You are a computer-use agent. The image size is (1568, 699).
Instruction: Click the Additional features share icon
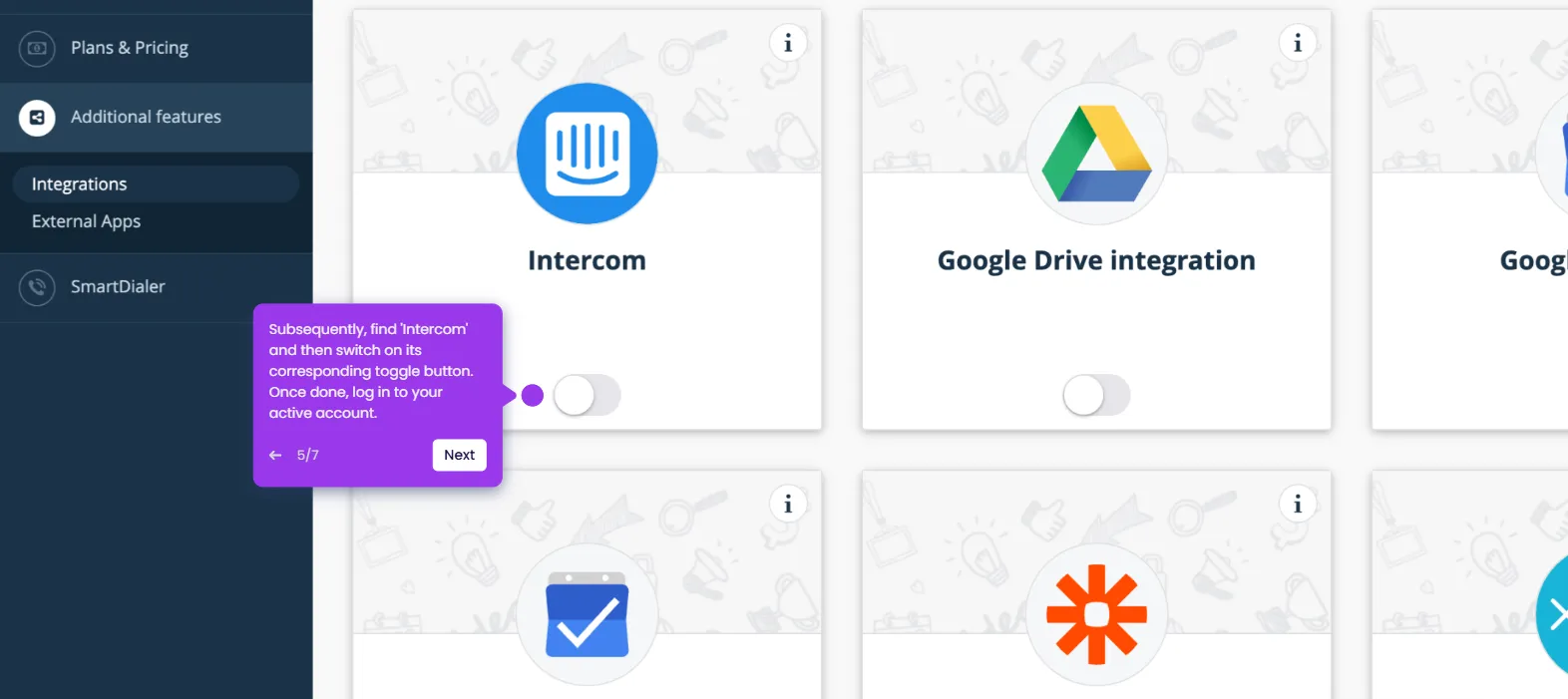click(37, 118)
